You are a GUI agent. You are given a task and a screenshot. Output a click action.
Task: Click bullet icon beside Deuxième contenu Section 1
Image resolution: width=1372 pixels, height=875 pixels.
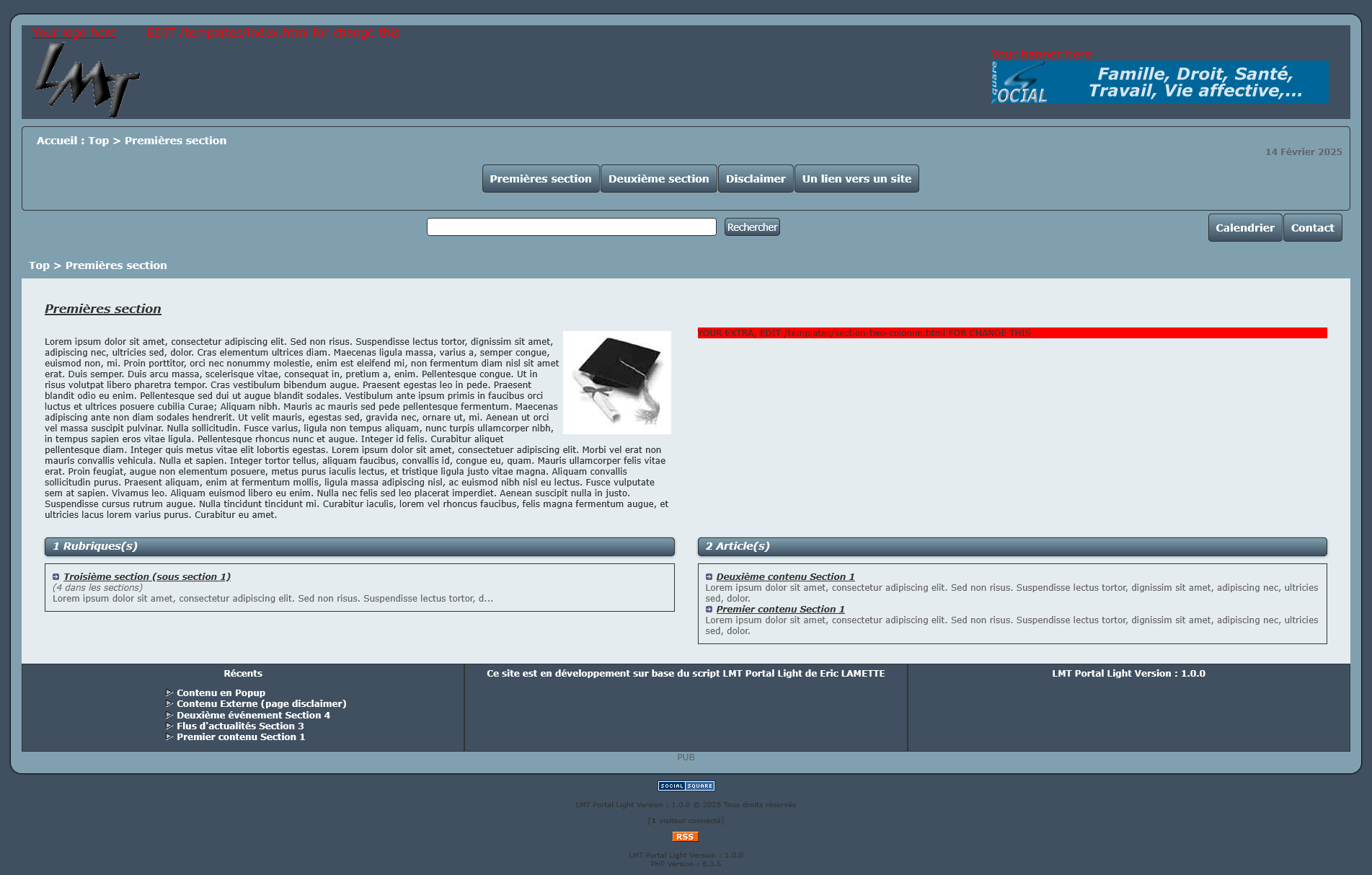click(x=709, y=577)
